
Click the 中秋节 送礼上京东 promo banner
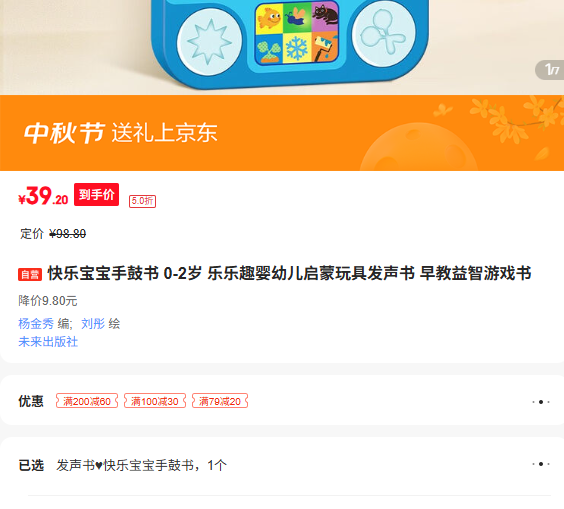point(282,133)
